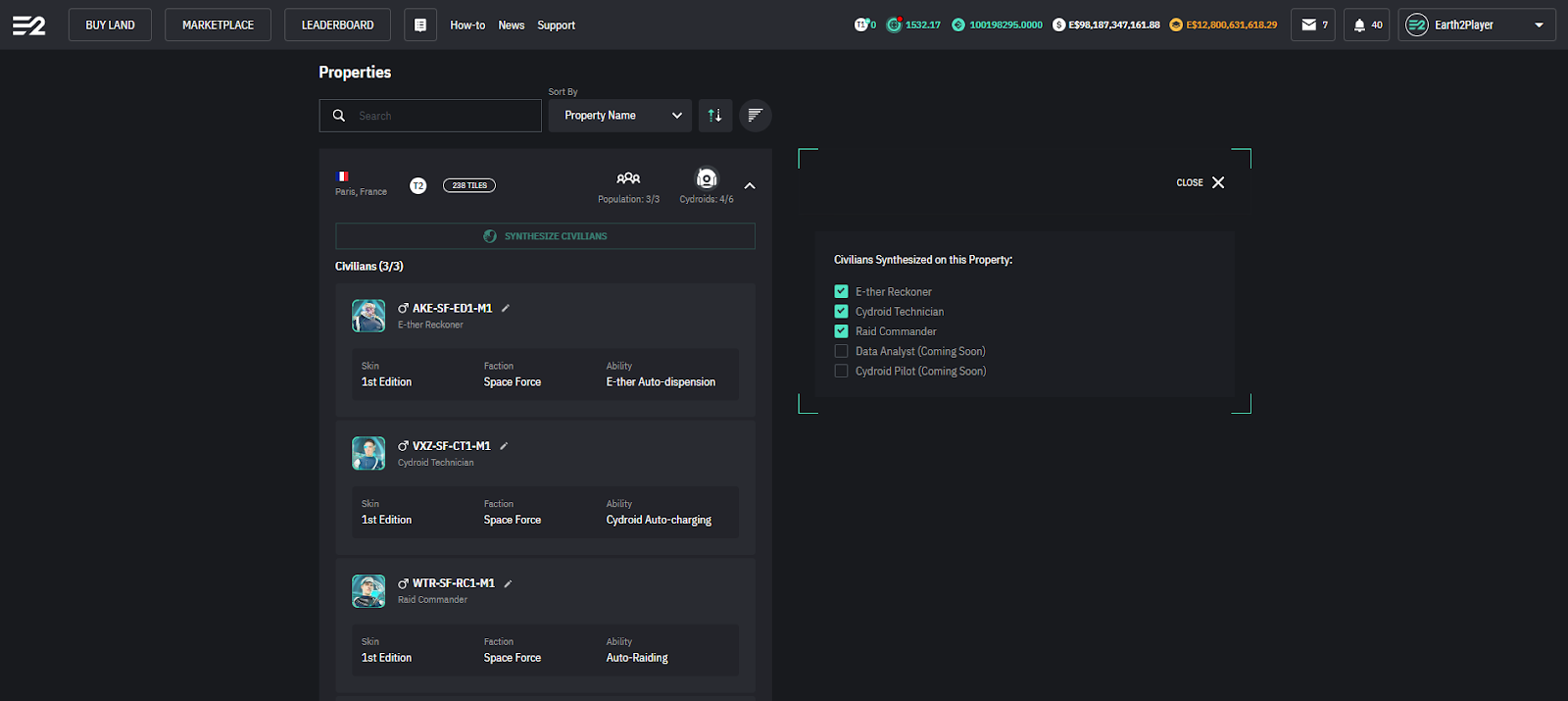Screen dimensions: 1568x701
Task: Click the Earth2 logo icon
Action: click(x=28, y=25)
